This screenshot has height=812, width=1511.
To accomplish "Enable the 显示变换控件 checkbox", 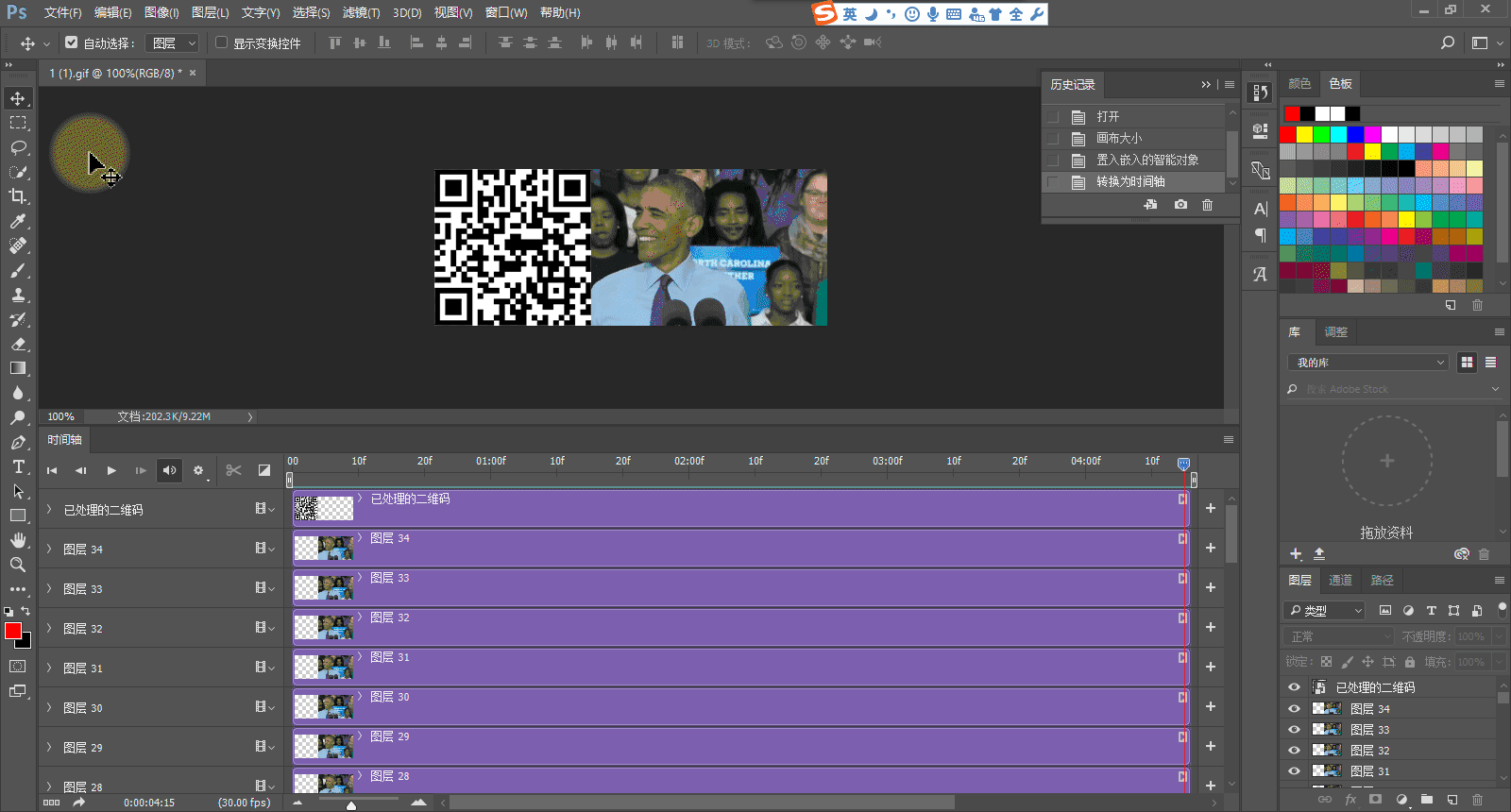I will [222, 42].
